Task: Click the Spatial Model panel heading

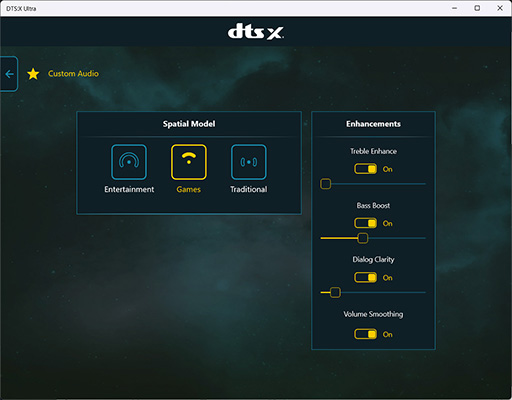Action: coord(189,124)
